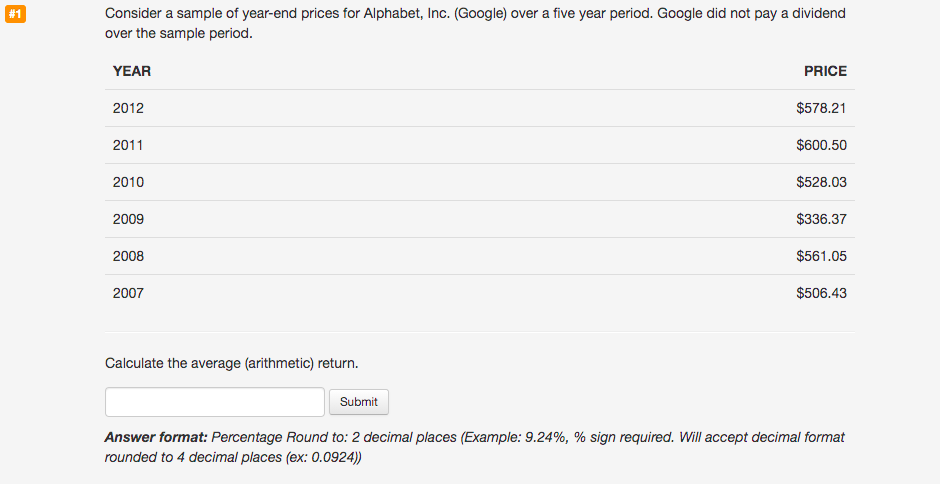Select the 2012 year cell

[128, 108]
